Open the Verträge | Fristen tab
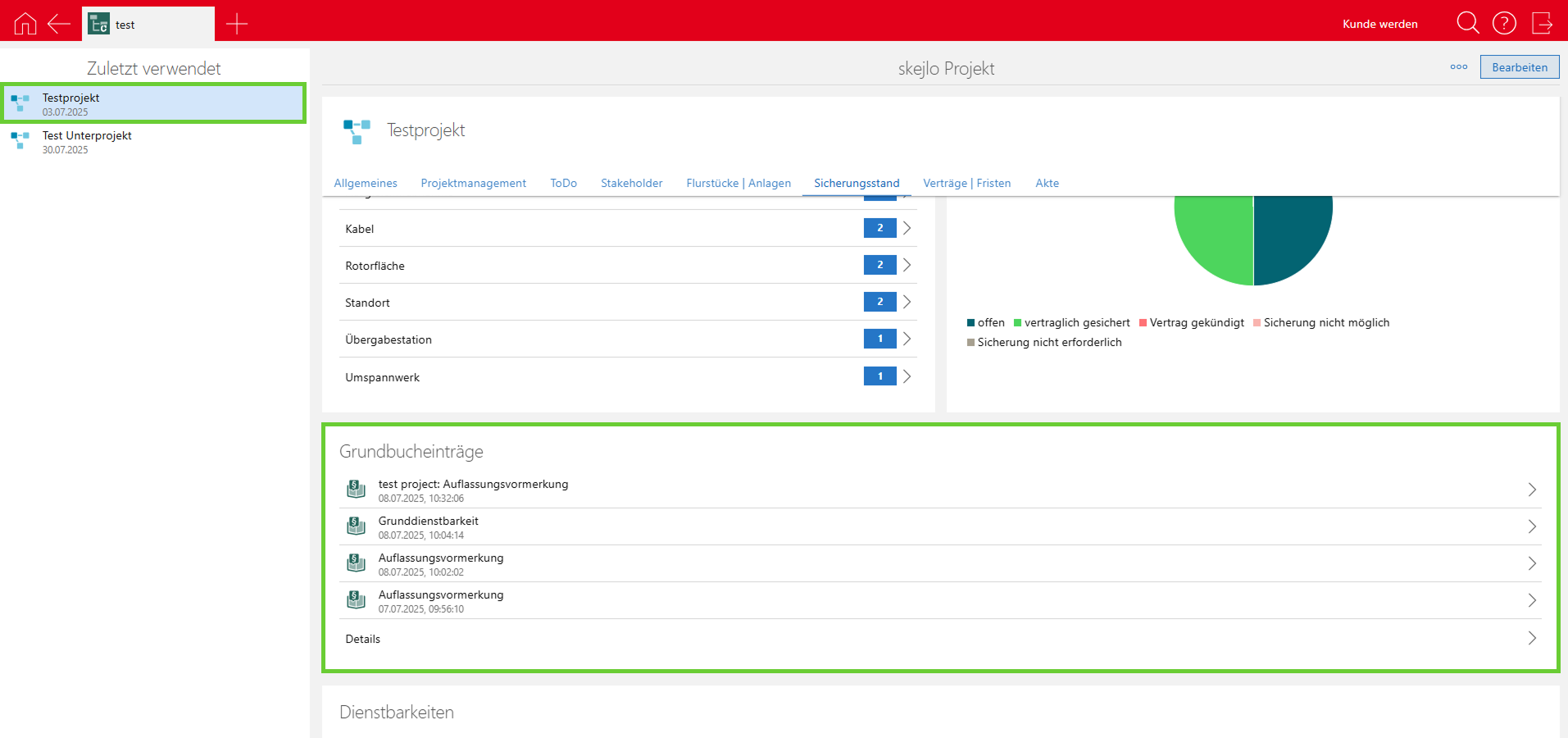This screenshot has height=738, width=1568. [x=966, y=183]
